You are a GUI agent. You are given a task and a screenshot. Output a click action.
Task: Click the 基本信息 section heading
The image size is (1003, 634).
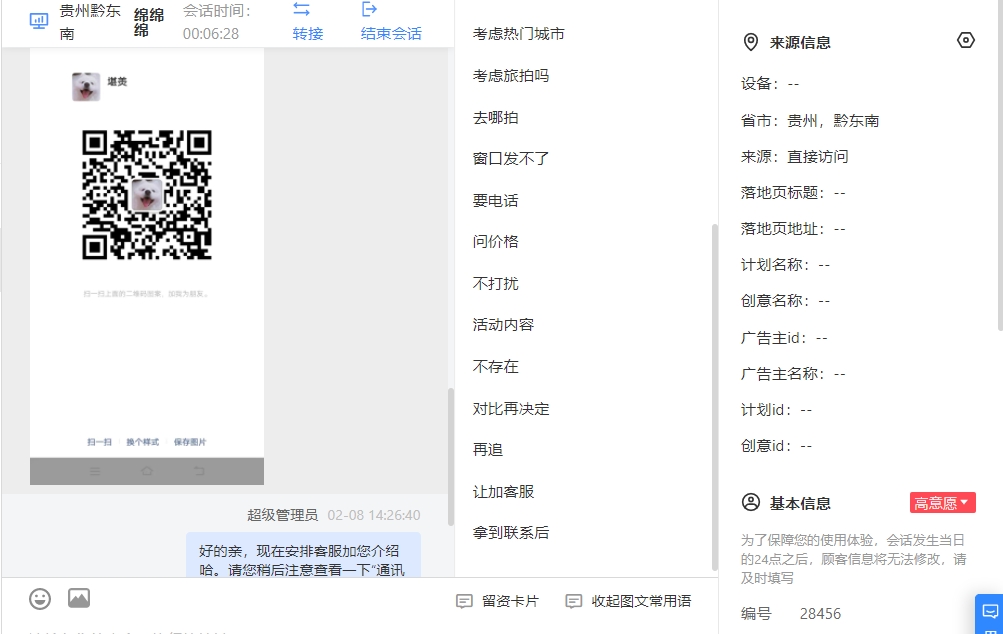[800, 503]
